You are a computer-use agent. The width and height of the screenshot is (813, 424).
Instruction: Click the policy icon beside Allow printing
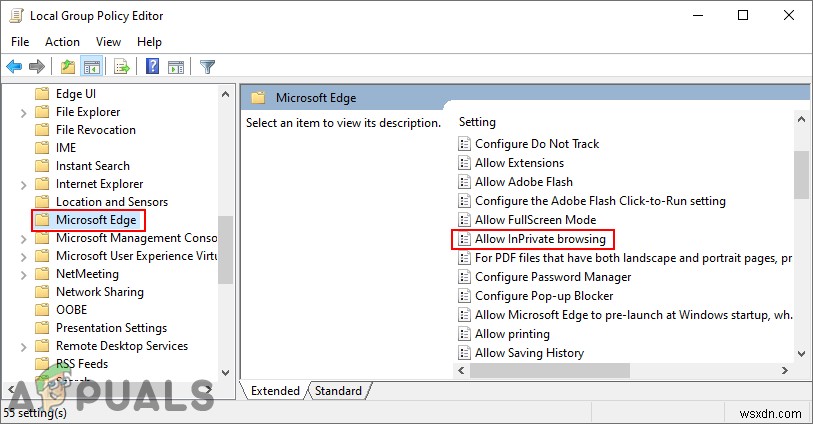click(x=464, y=334)
